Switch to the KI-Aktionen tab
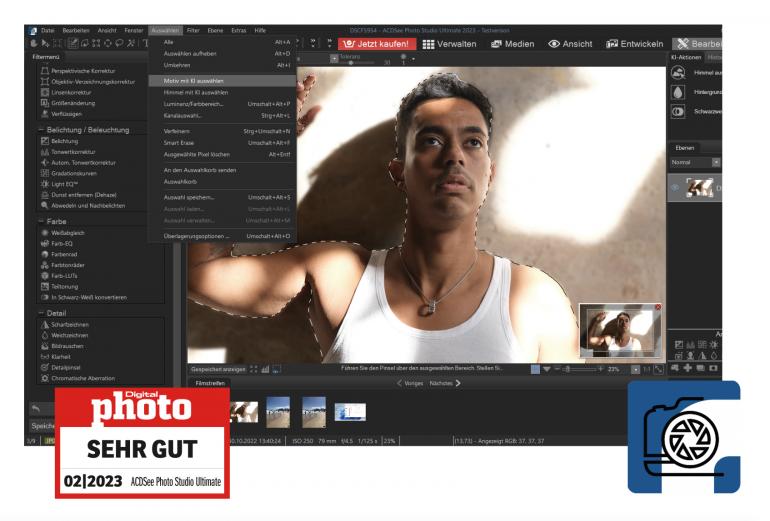770x521 pixels. pyautogui.click(x=686, y=57)
